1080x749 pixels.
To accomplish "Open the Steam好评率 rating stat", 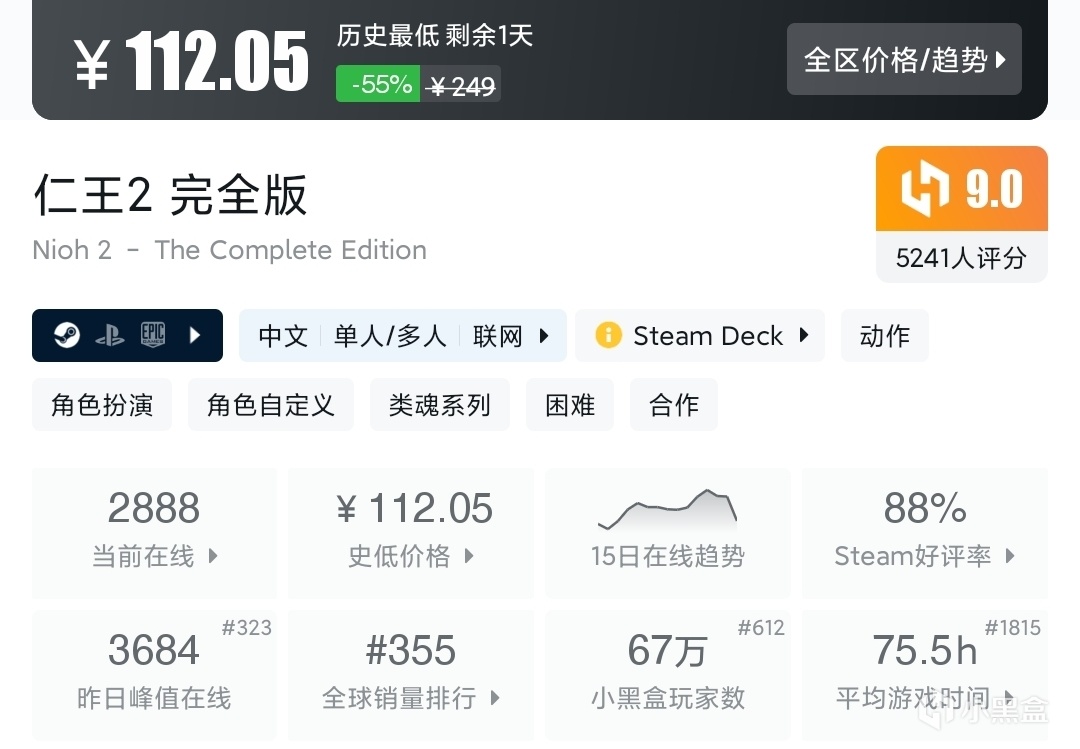I will pos(924,531).
